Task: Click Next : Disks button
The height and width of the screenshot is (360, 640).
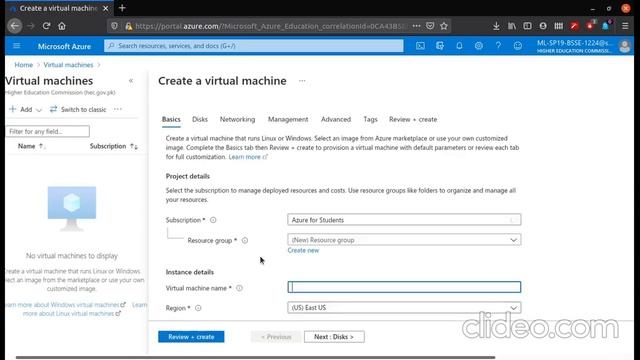Action: click(334, 337)
